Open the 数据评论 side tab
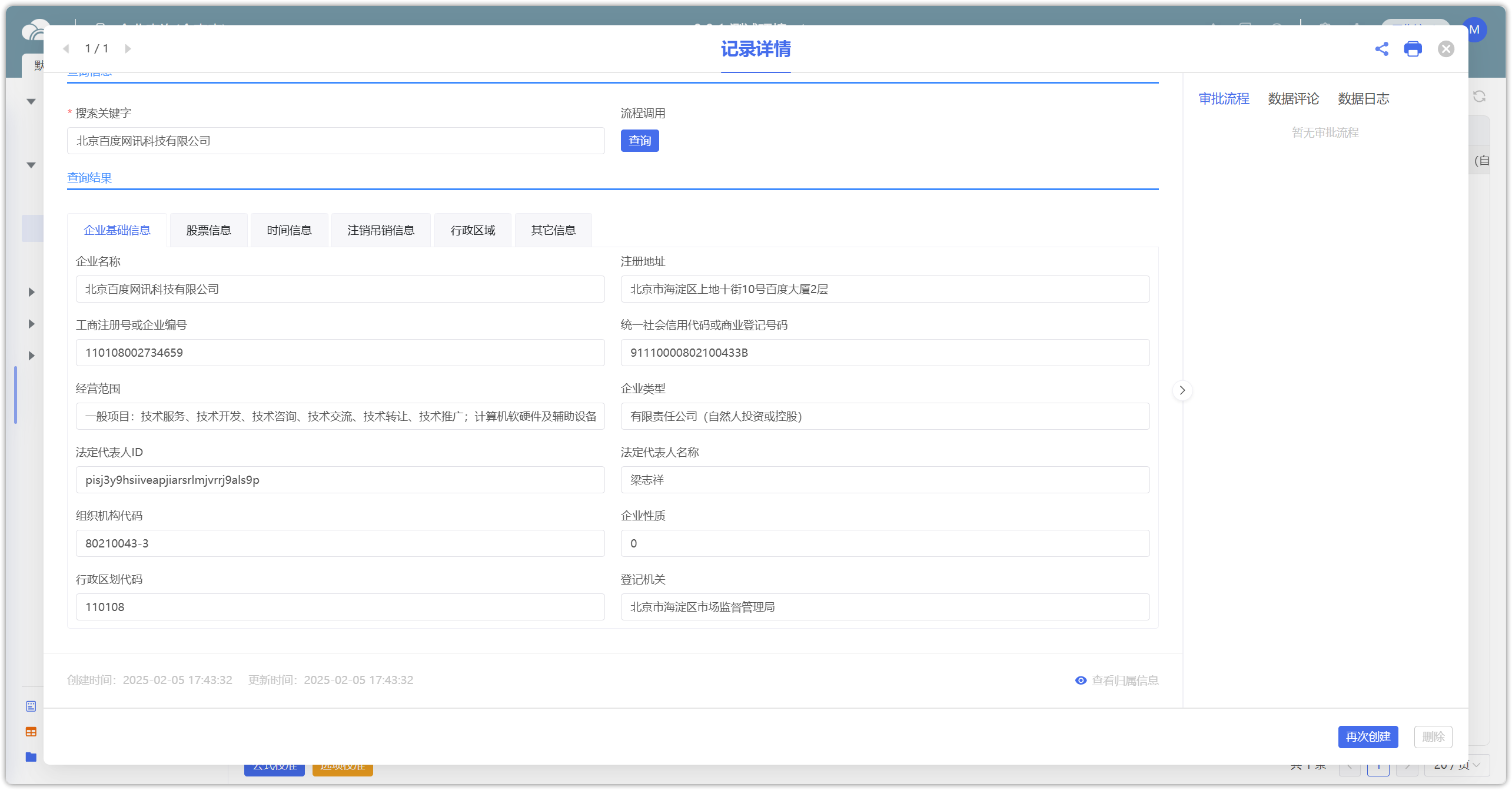This screenshot has height=790, width=1512. coord(1293,99)
